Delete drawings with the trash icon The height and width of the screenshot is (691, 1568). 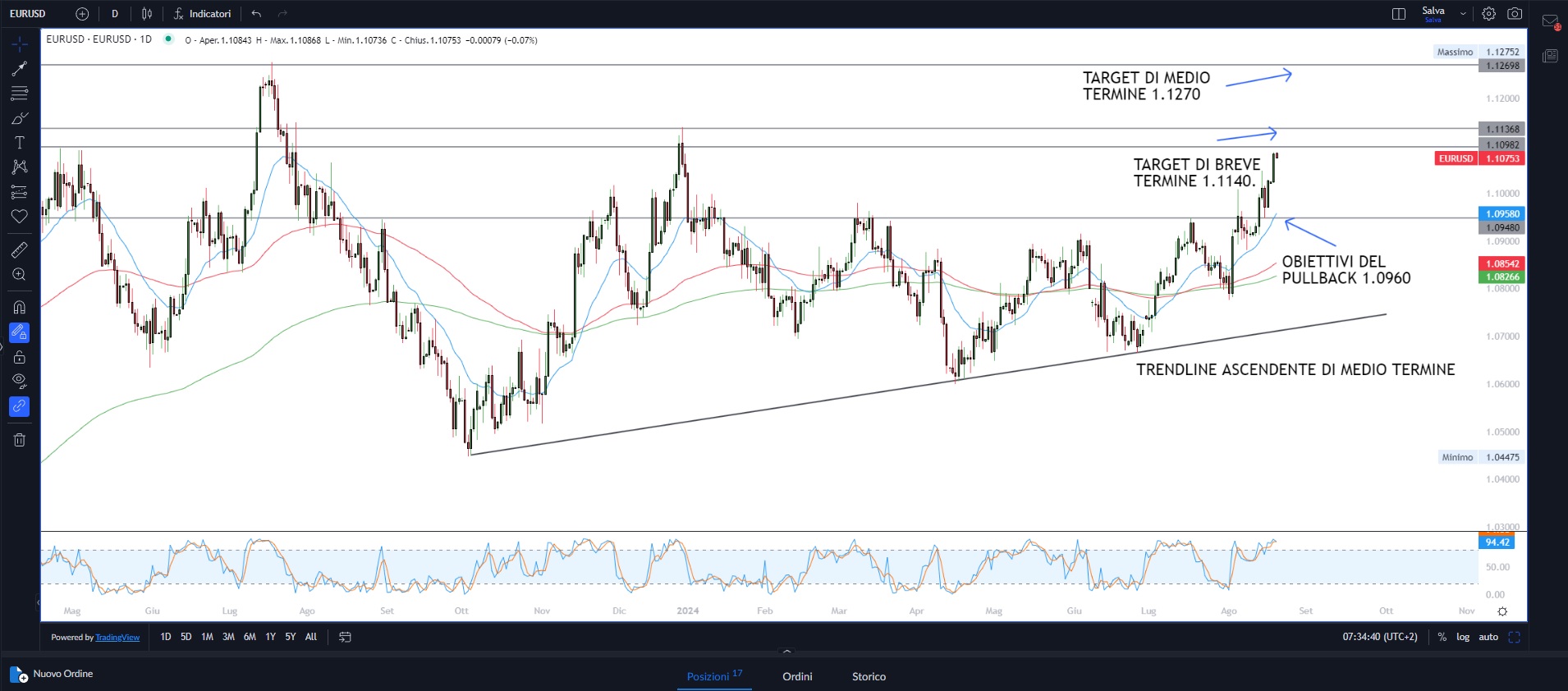pyautogui.click(x=20, y=440)
